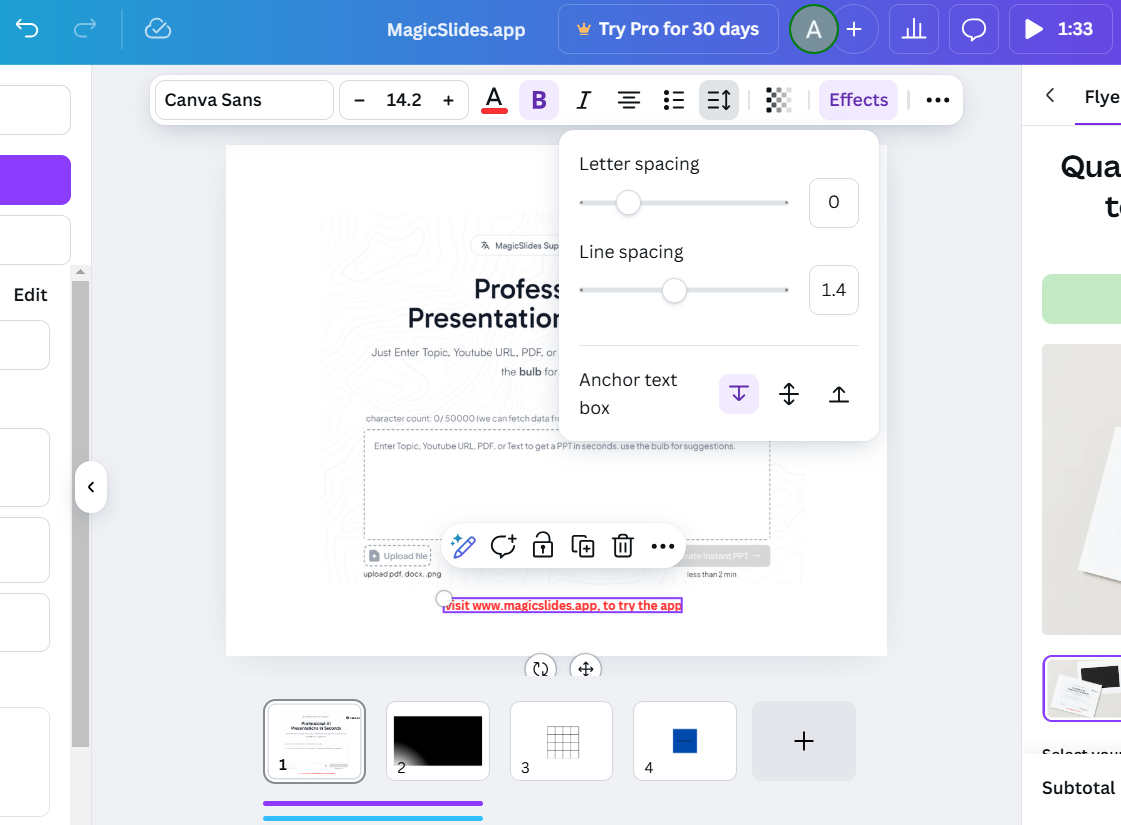Toggle italic formatting
The width and height of the screenshot is (1121, 825).
(583, 100)
